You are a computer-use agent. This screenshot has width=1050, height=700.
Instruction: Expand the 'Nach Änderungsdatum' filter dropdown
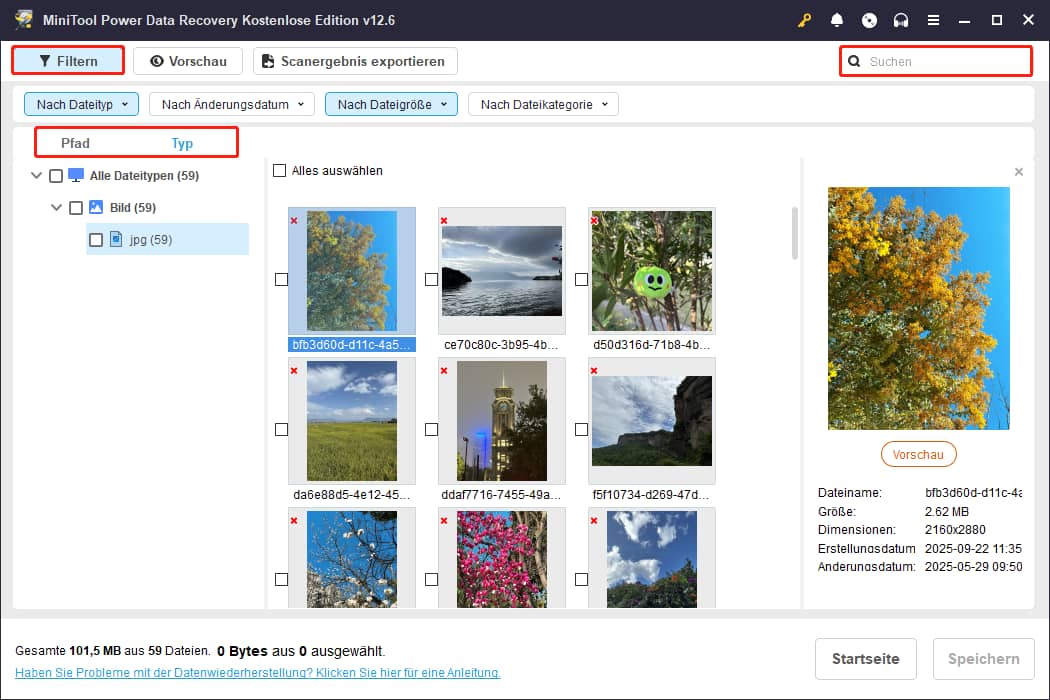232,104
